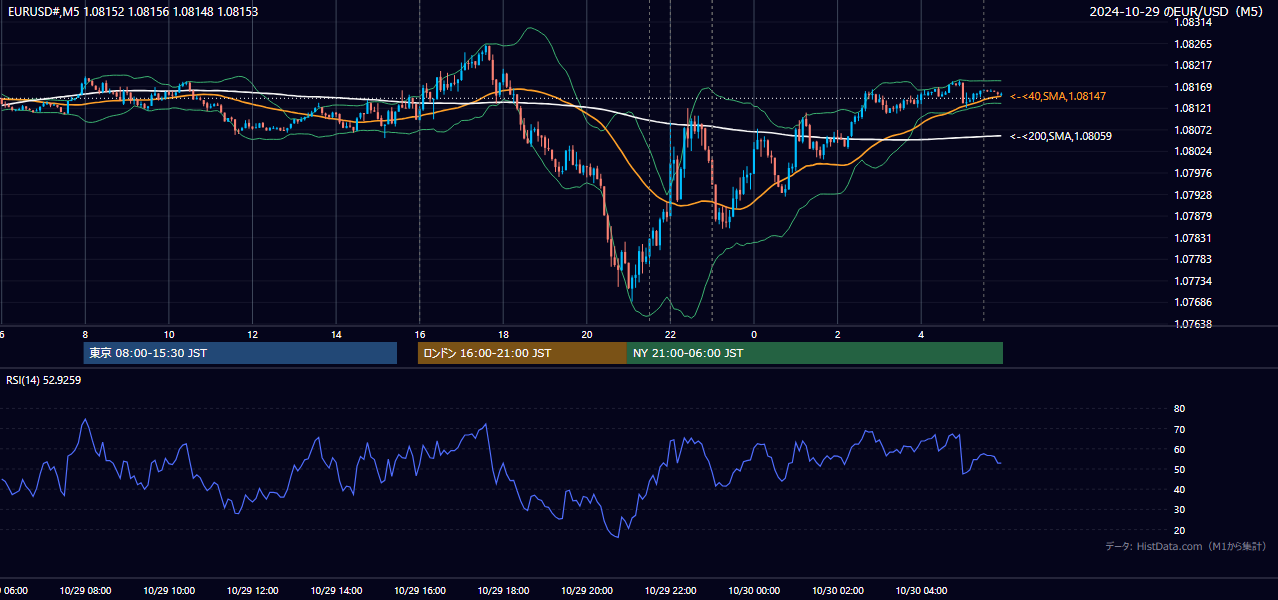
Task: Click price axis value 1.07879
Action: [1193, 216]
